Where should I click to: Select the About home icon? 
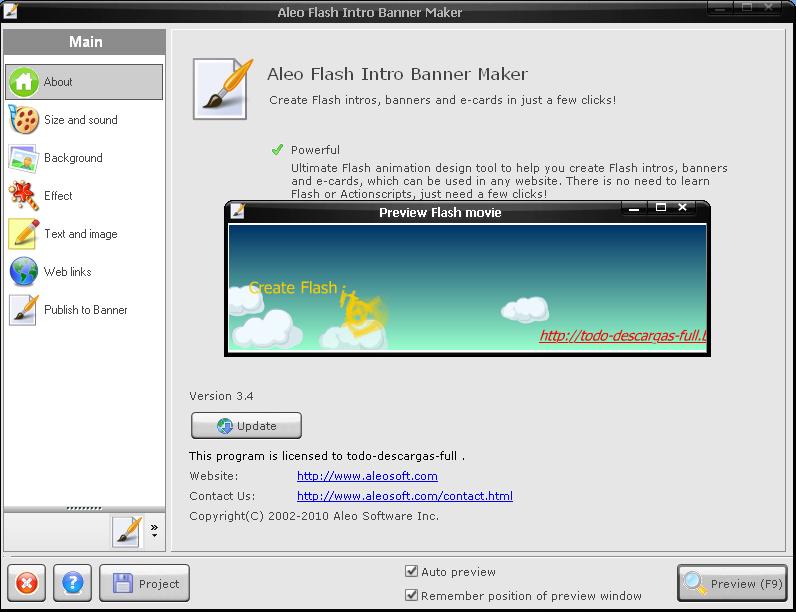point(24,82)
